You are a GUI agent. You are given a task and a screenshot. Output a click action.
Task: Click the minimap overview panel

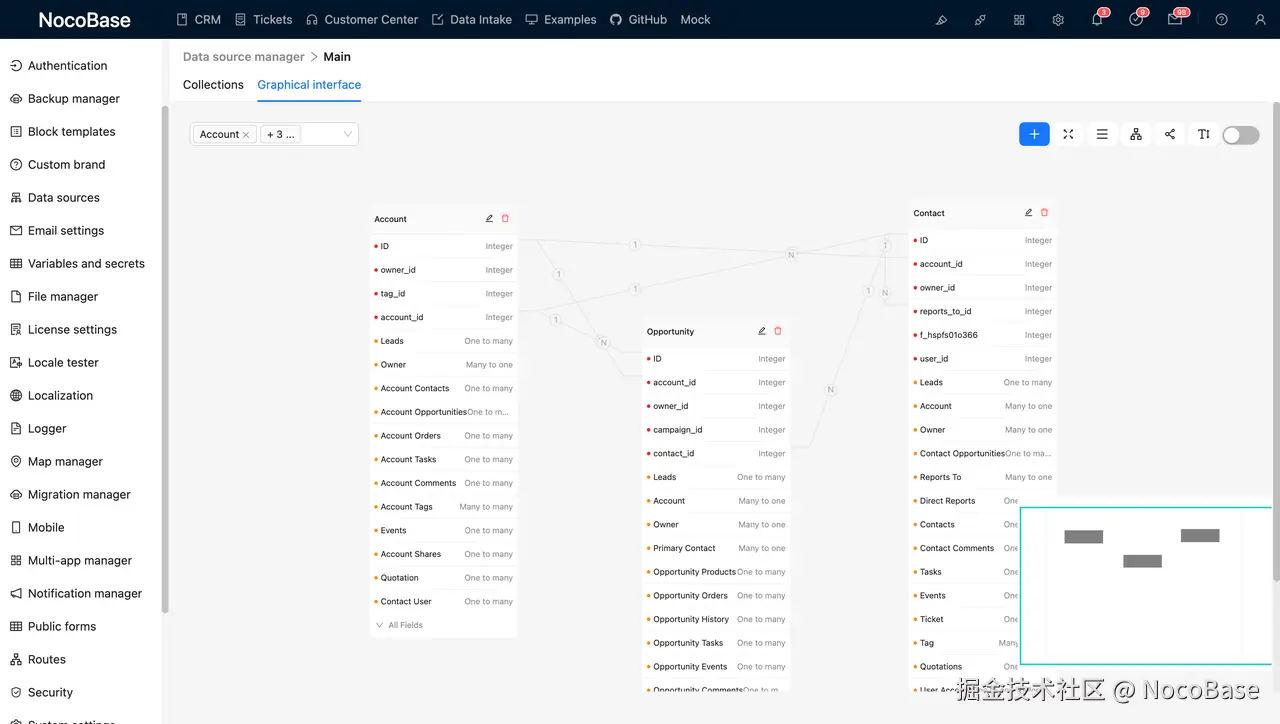[x=1145, y=585]
